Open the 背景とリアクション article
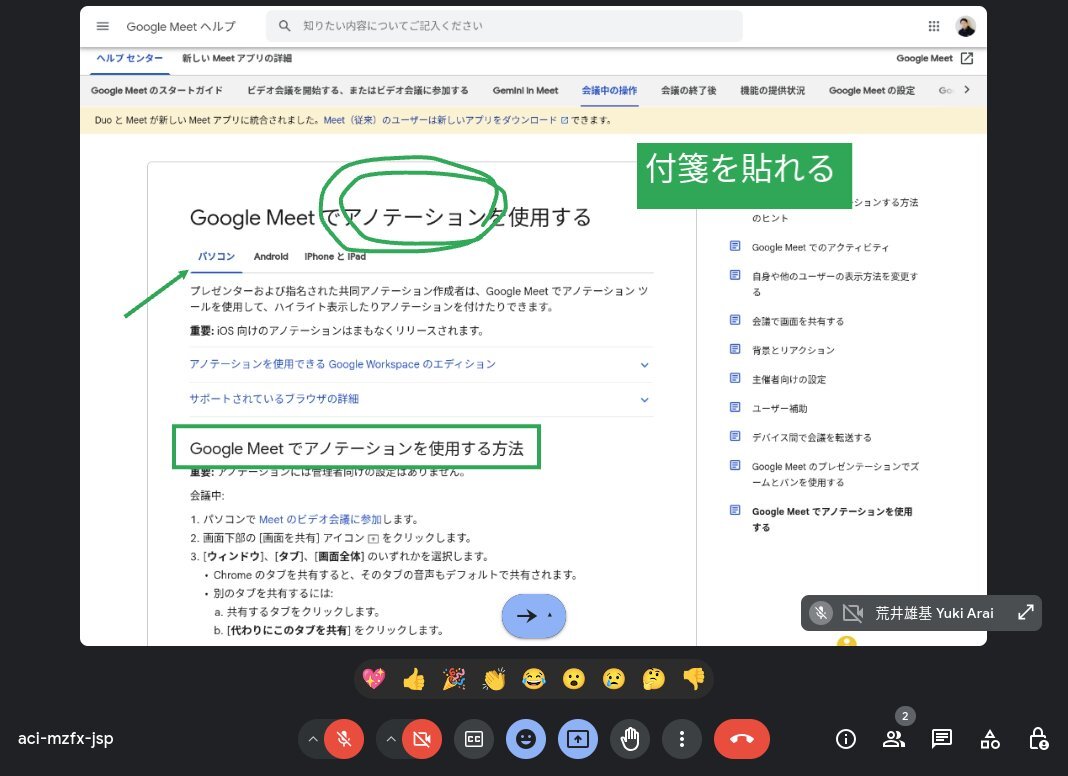The height and width of the screenshot is (776, 1068). [x=793, y=350]
